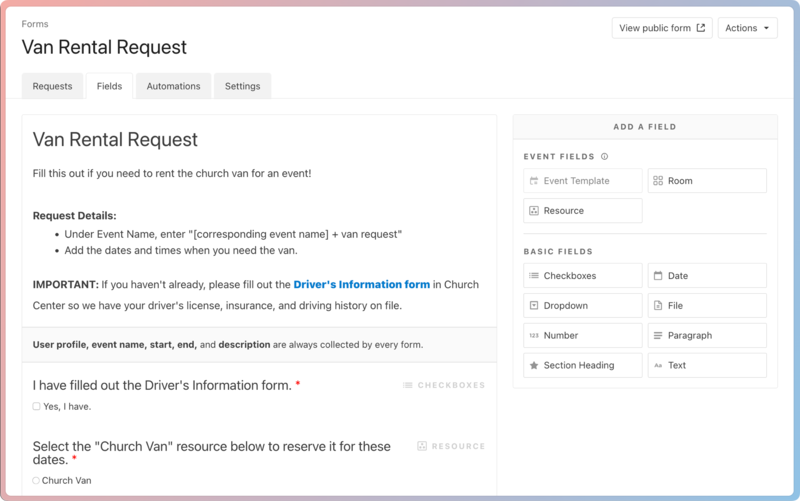Click the Van Rental Request form heading
This screenshot has width=800, height=501.
[x=115, y=139]
